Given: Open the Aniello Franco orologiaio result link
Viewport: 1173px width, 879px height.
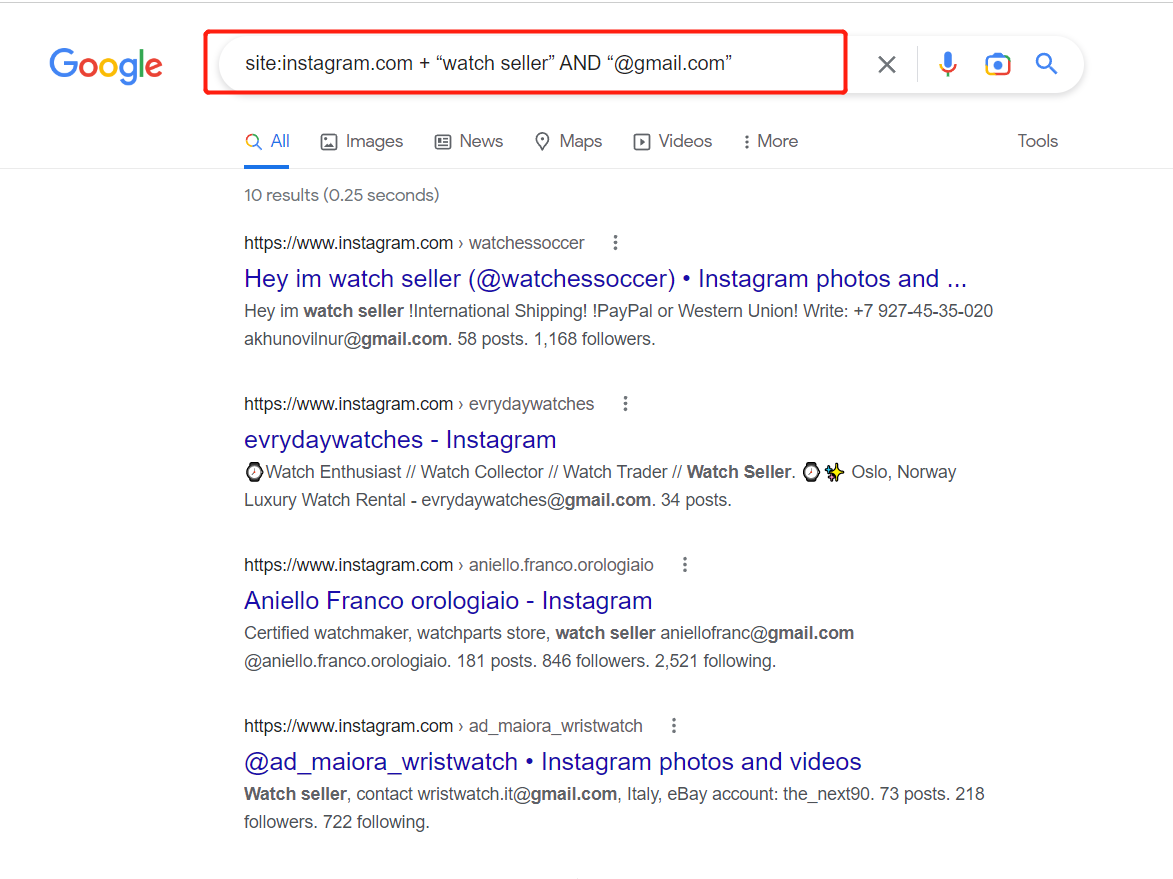Looking at the screenshot, I should point(448,600).
